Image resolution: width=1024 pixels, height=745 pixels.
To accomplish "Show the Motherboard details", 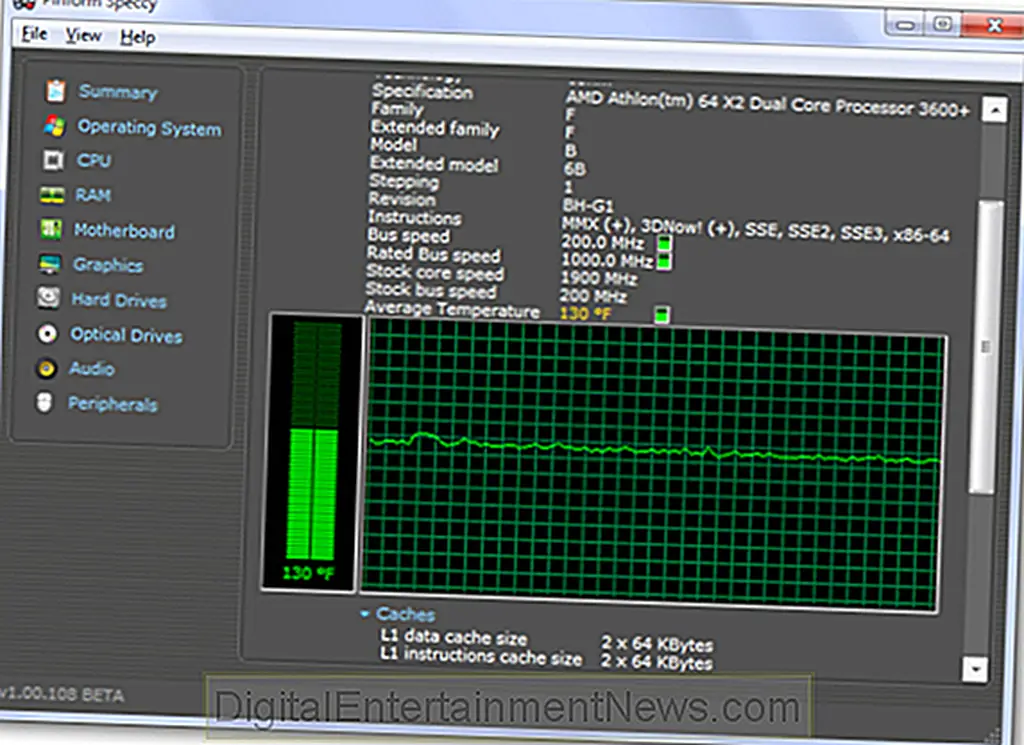I will coord(124,230).
